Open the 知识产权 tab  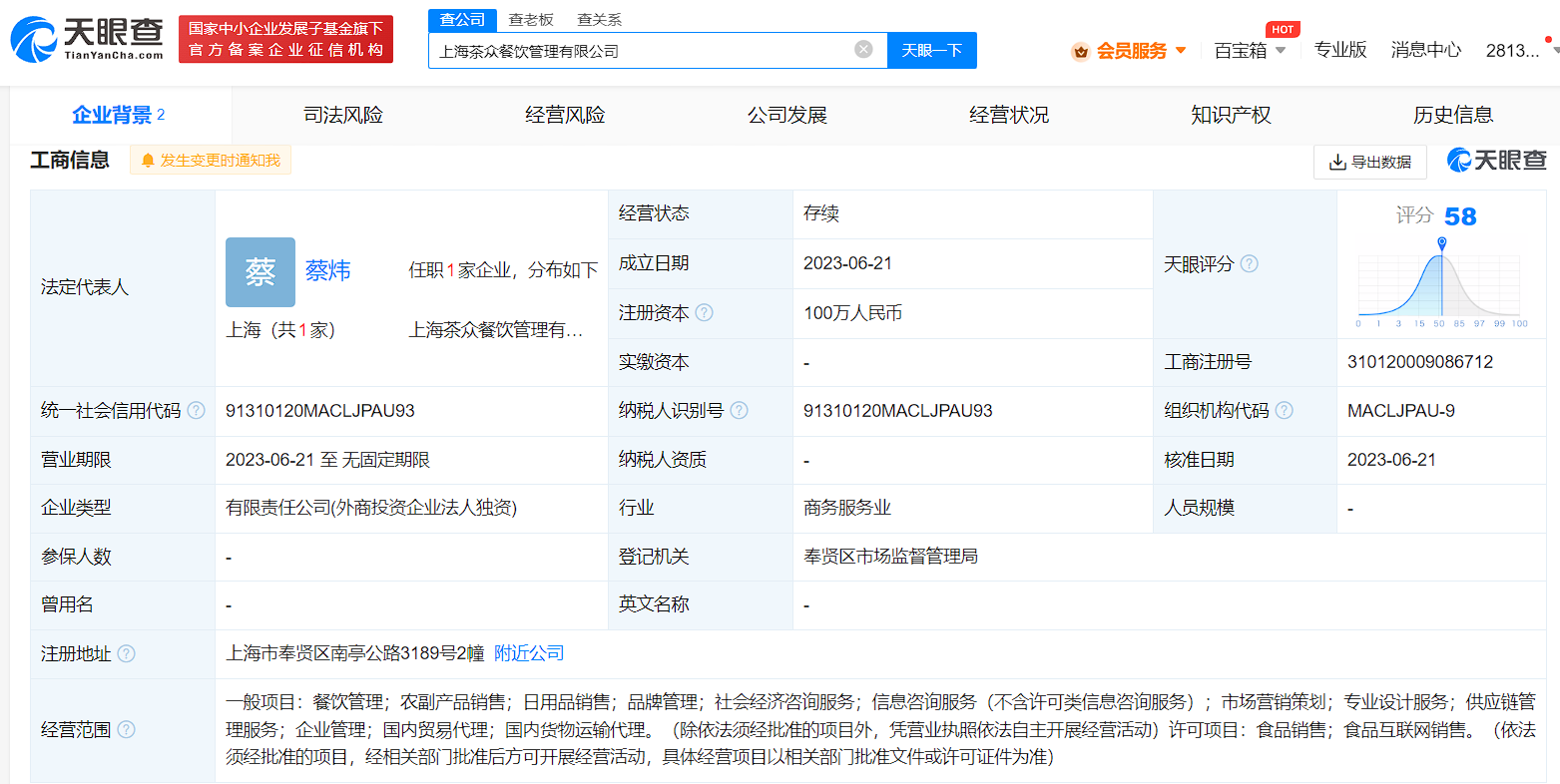1231,115
